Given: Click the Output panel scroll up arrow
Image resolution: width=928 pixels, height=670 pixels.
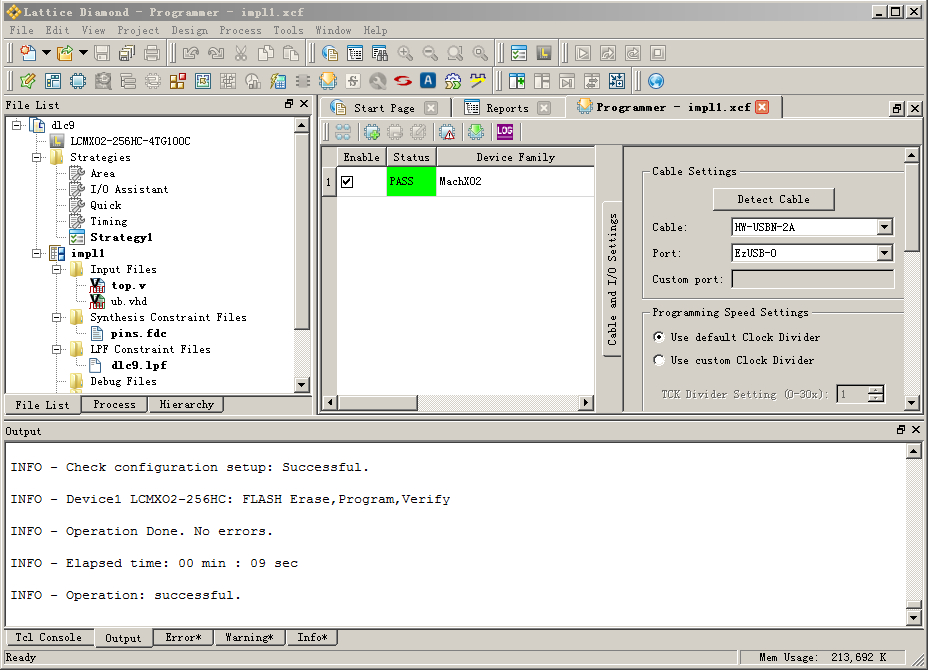Looking at the screenshot, I should (x=913, y=452).
